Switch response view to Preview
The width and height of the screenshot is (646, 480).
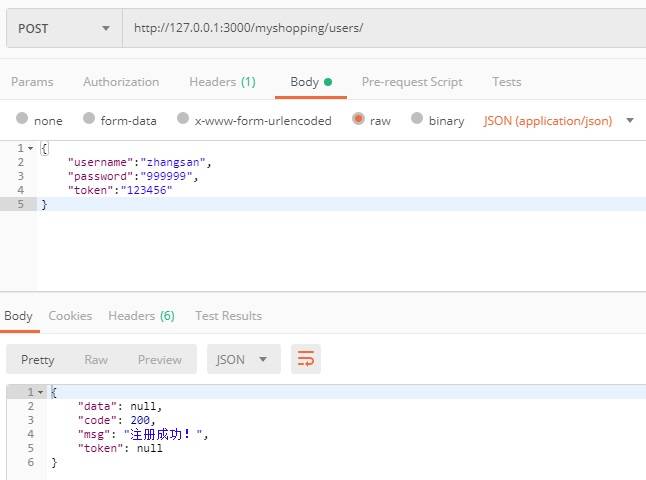(x=160, y=360)
